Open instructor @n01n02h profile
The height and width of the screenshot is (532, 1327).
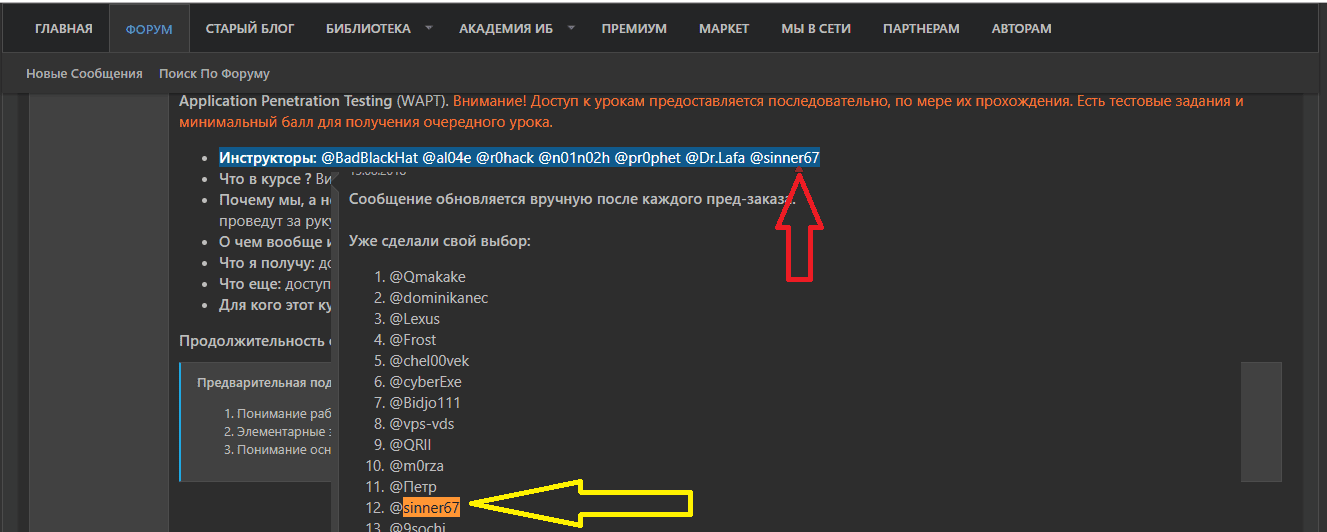point(574,158)
